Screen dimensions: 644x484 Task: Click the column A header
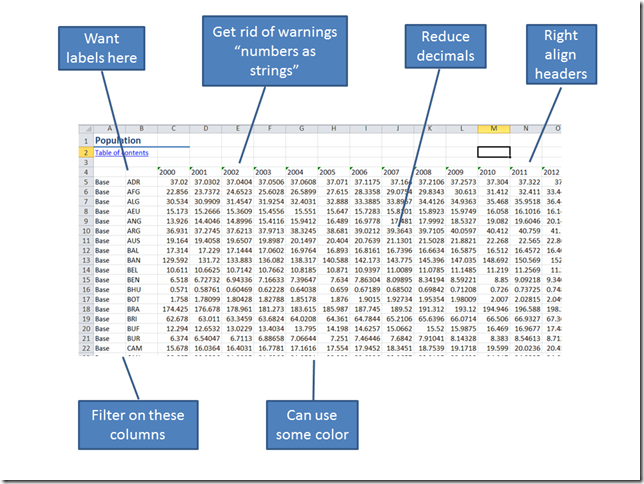tap(108, 129)
